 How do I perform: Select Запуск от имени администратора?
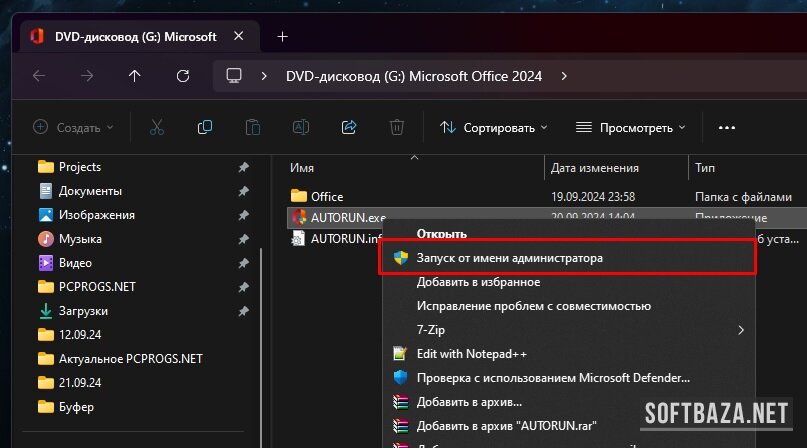click(510, 257)
